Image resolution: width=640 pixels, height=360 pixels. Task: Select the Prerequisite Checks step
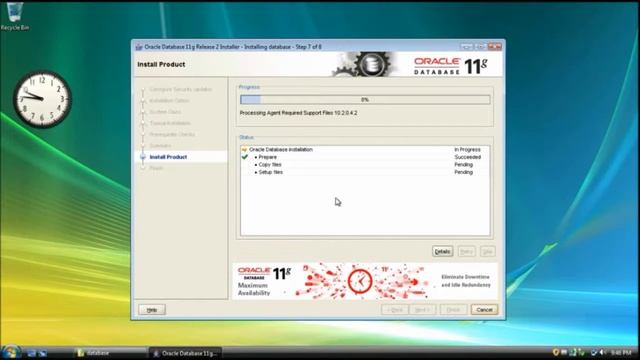pyautogui.click(x=172, y=134)
